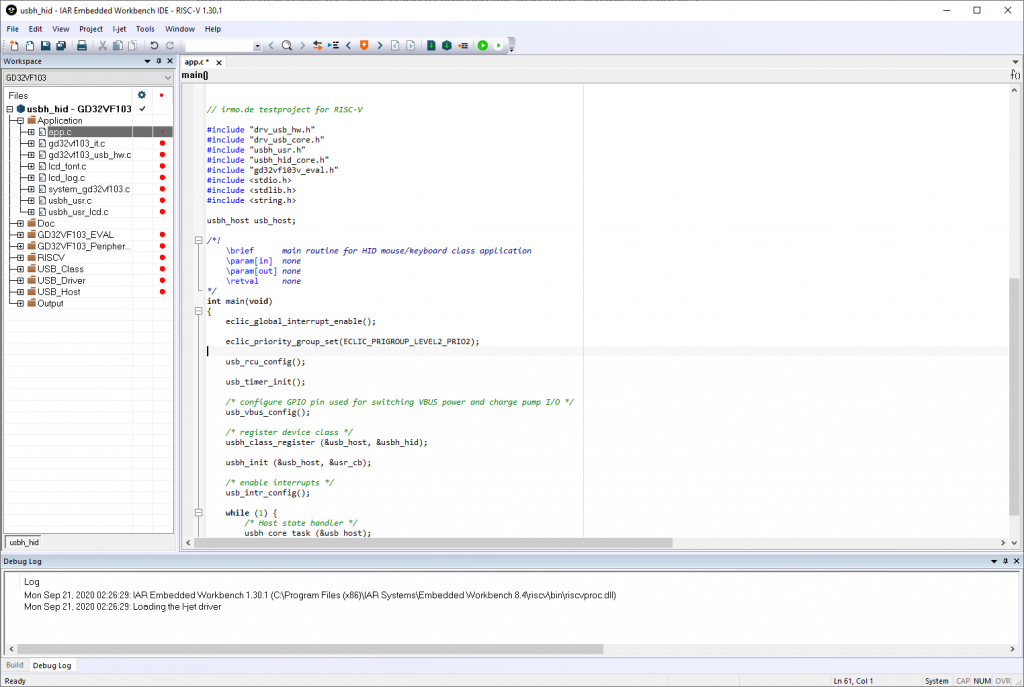
Task: Click the Find Previous arrow icon
Action: pos(271,45)
